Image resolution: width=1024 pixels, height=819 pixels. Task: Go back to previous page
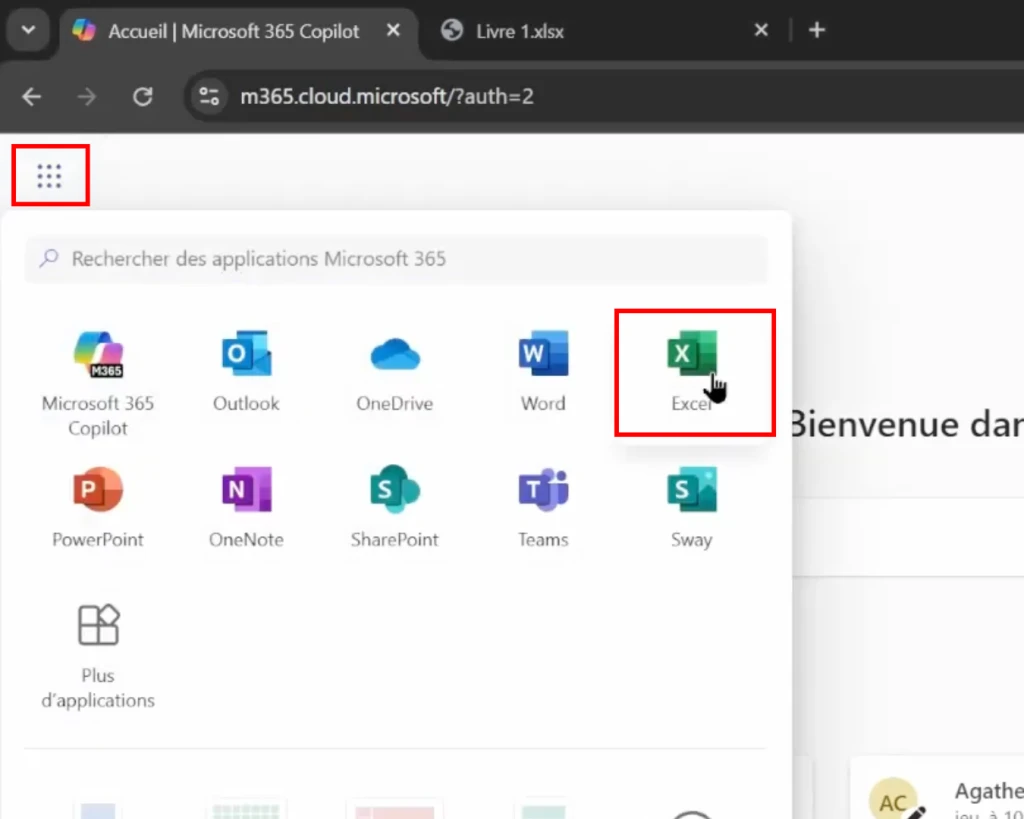click(31, 97)
